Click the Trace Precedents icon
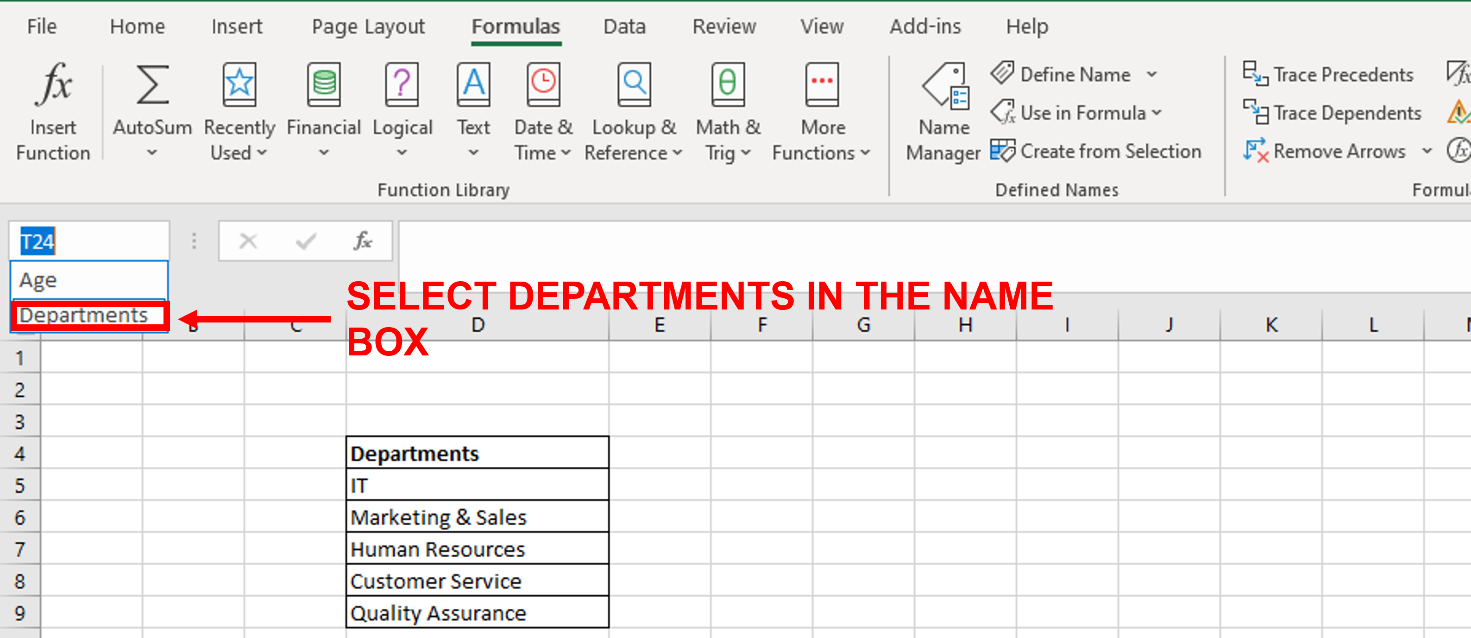1471x638 pixels. pos(1330,74)
